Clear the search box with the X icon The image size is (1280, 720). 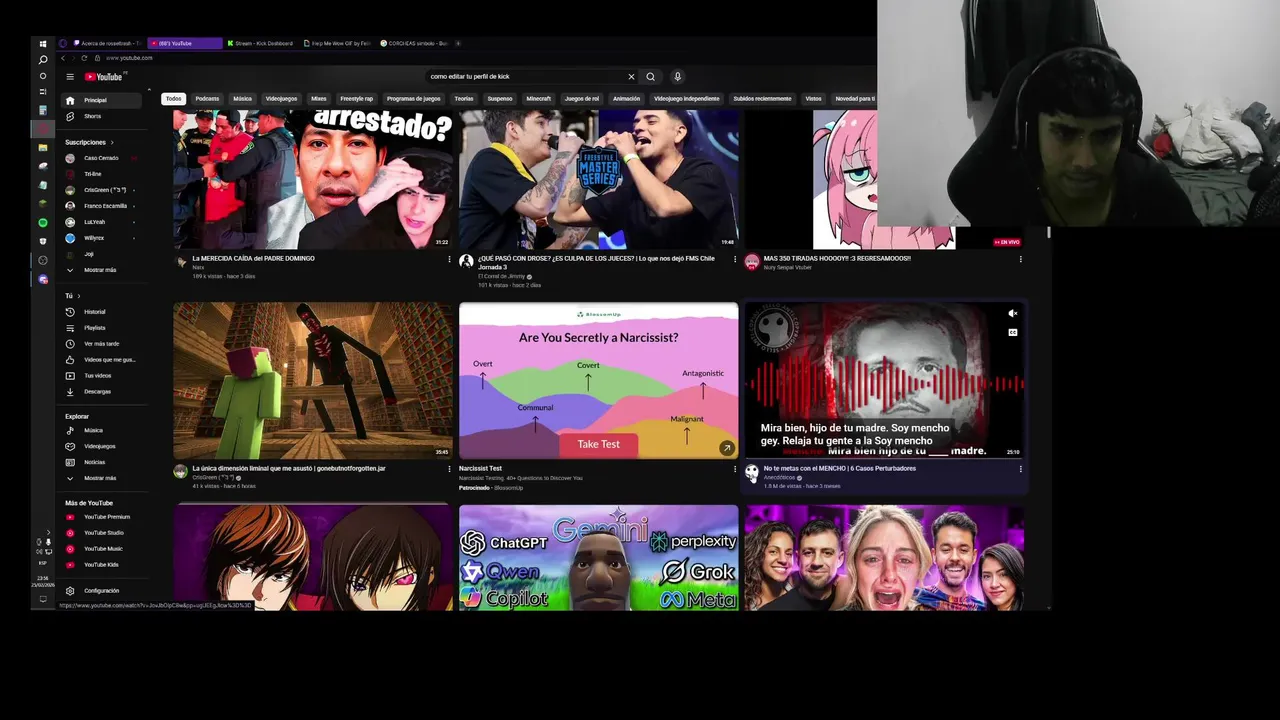pyautogui.click(x=631, y=77)
